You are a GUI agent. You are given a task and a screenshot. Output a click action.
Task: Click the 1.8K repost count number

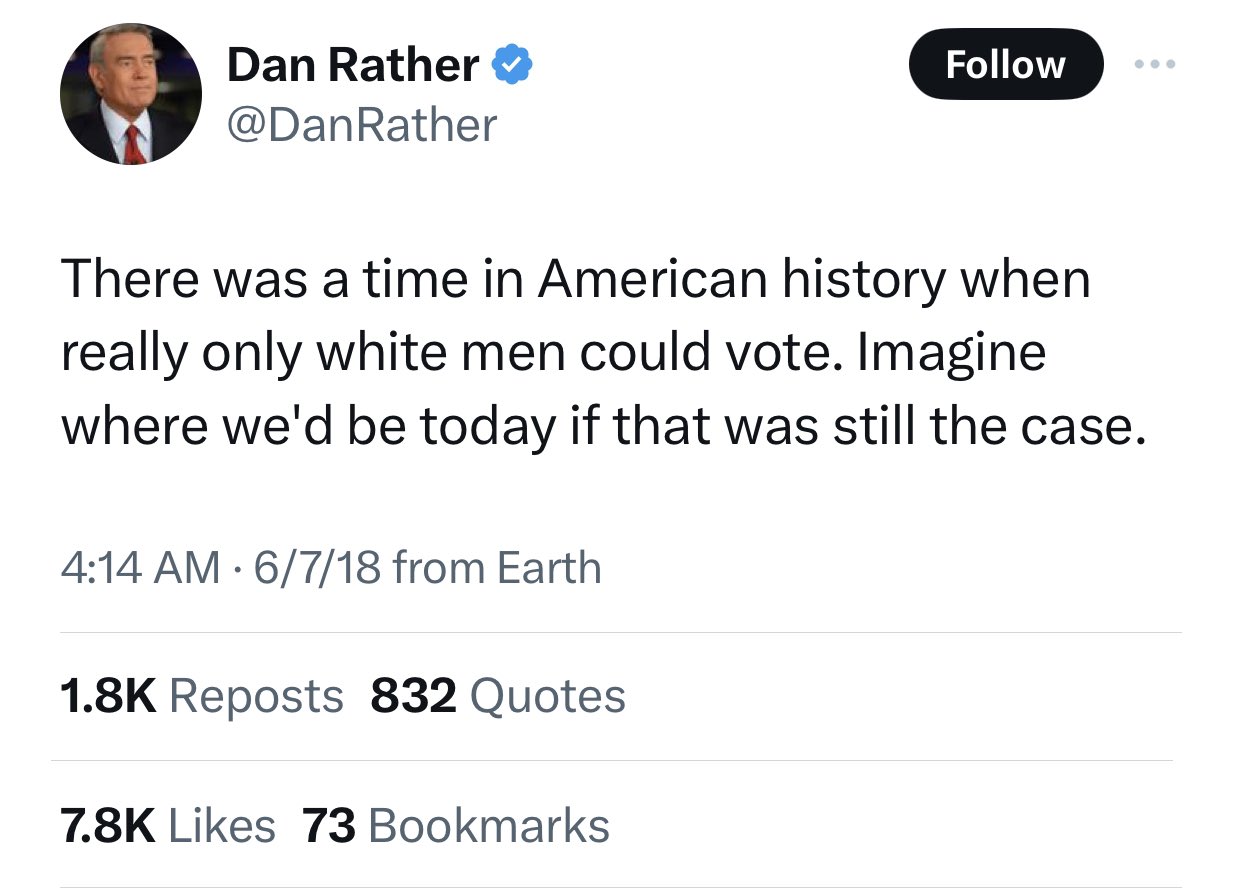tap(108, 696)
